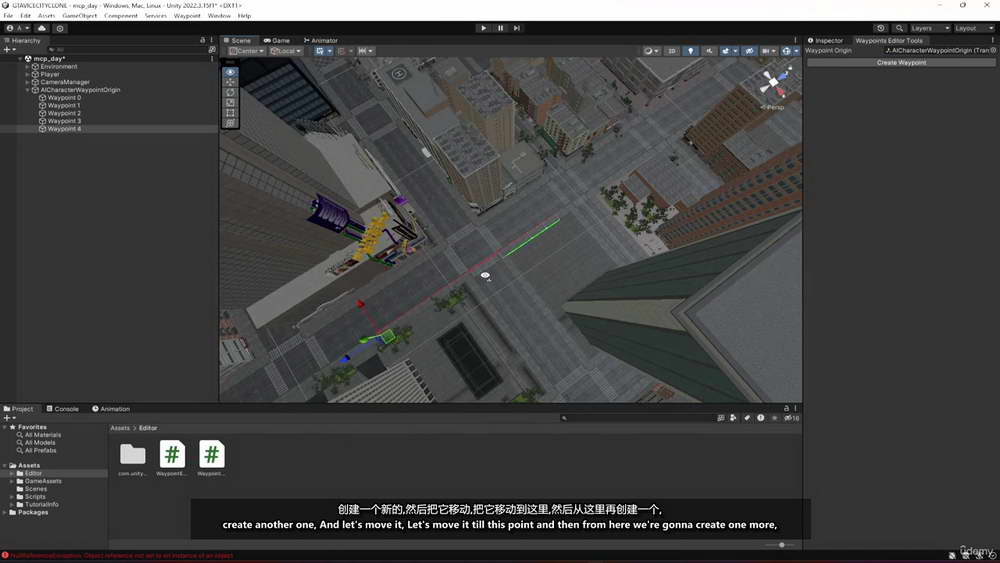Click the Hierarchy search field
The image size is (1000, 563).
pyautogui.click(x=126, y=49)
